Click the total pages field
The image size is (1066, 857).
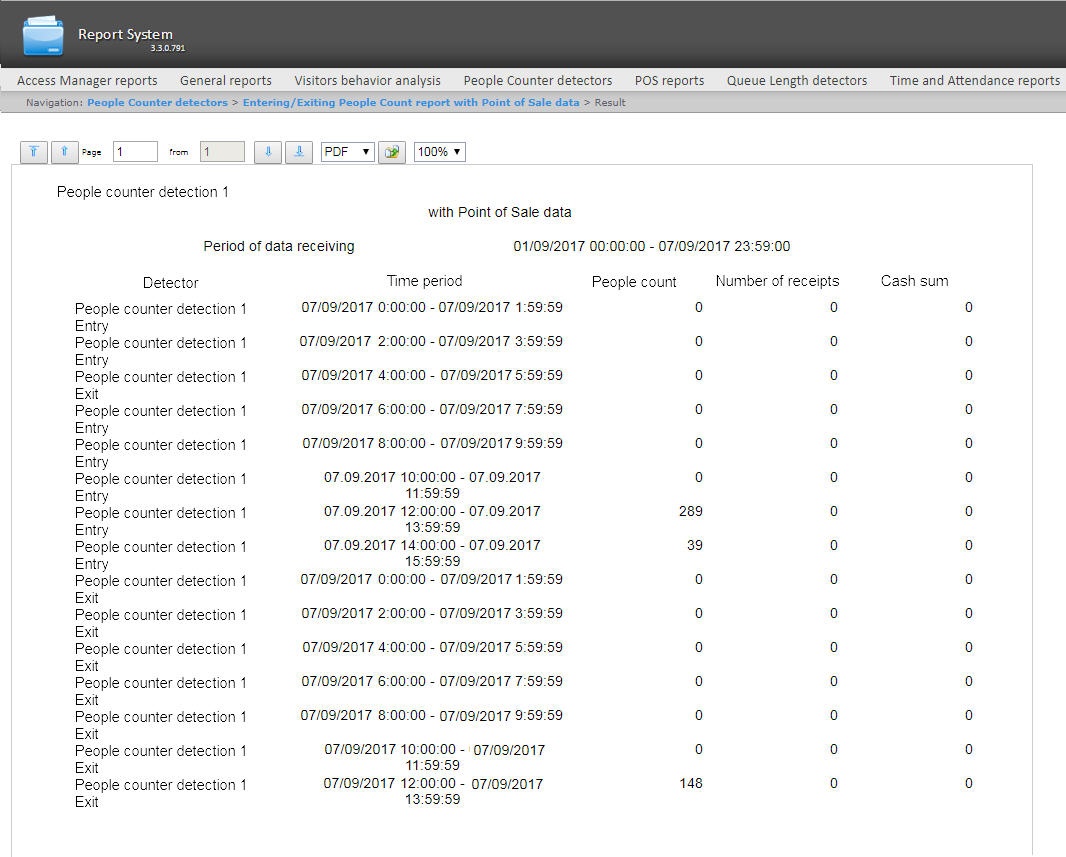(222, 152)
